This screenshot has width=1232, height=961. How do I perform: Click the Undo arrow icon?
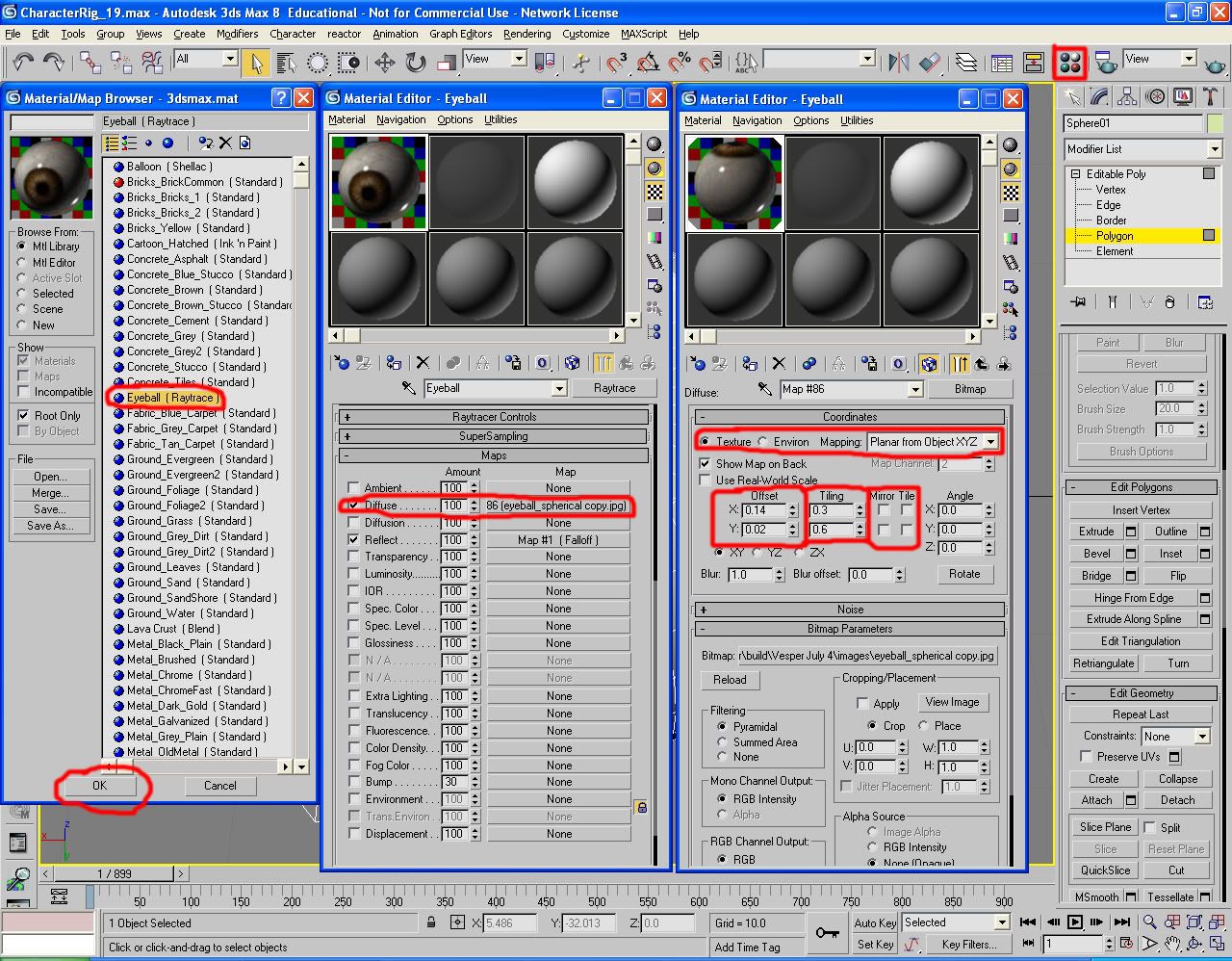click(23, 64)
